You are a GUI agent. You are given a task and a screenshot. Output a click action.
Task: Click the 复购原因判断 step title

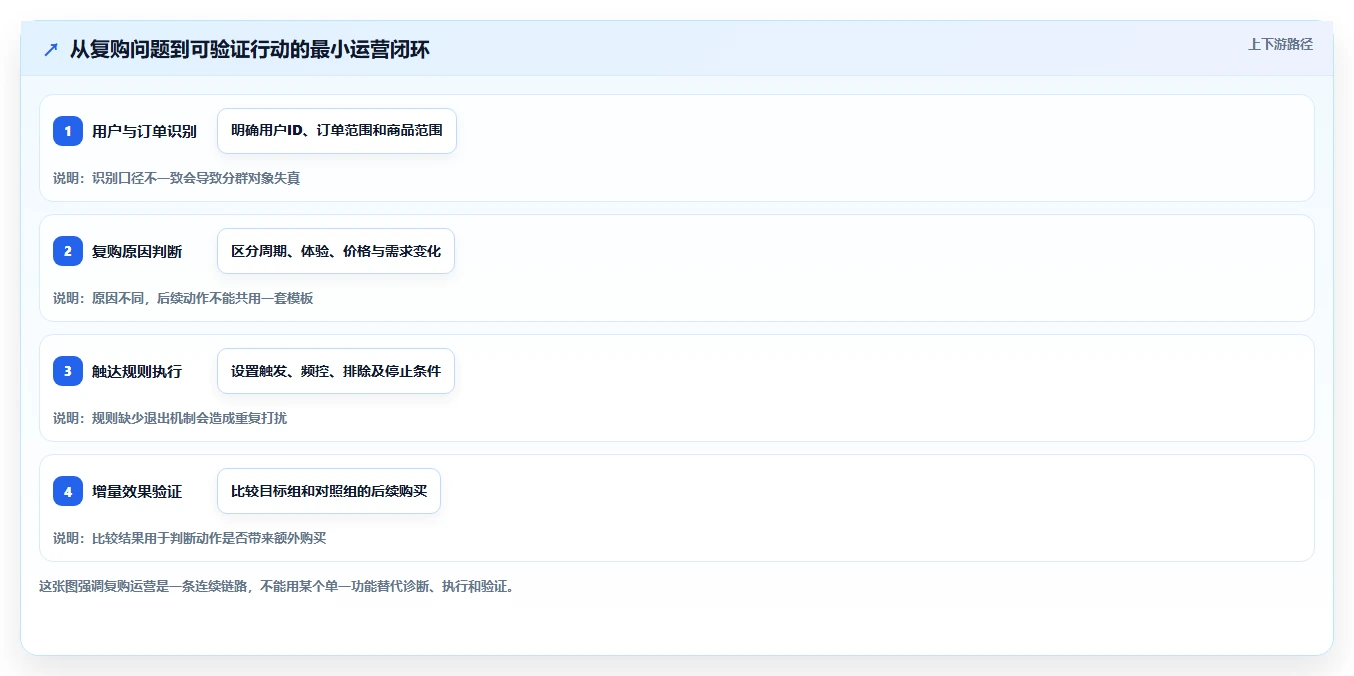click(137, 251)
